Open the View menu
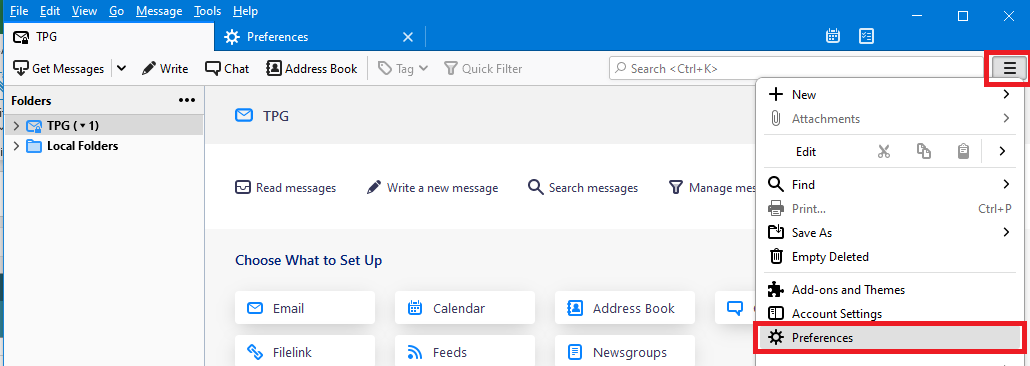This screenshot has width=1030, height=366. click(x=83, y=11)
